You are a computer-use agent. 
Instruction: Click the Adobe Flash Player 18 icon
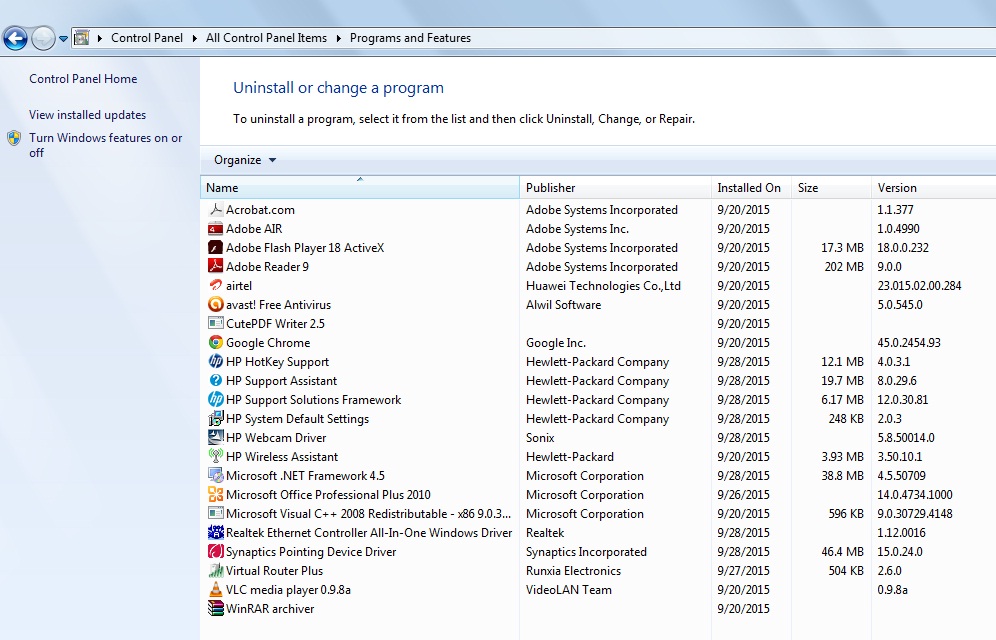215,248
